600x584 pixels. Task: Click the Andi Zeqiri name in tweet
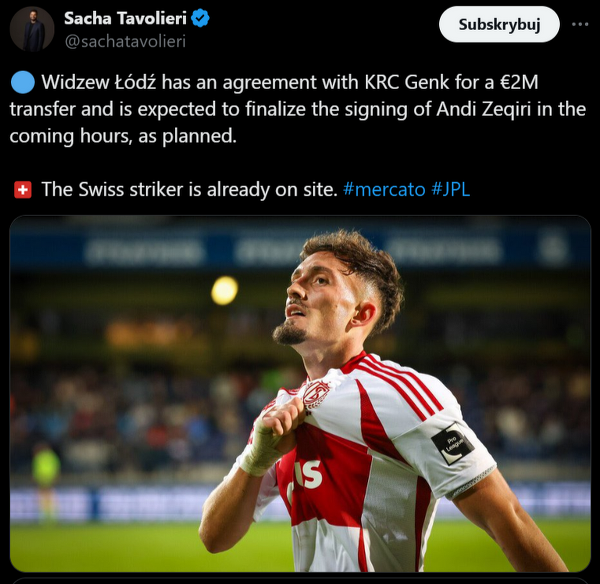click(484, 109)
